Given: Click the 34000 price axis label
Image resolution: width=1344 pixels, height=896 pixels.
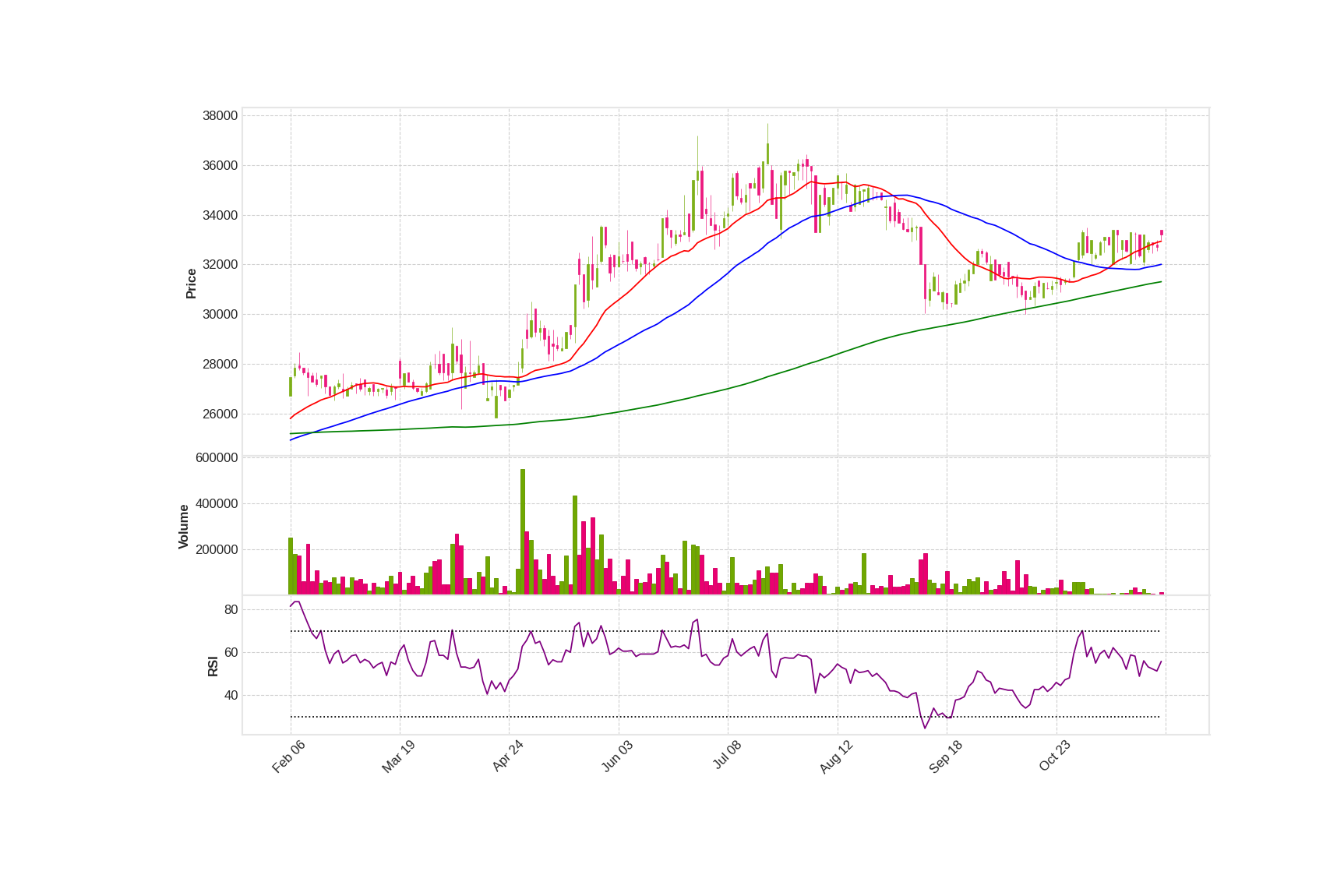Looking at the screenshot, I should 220,216.
